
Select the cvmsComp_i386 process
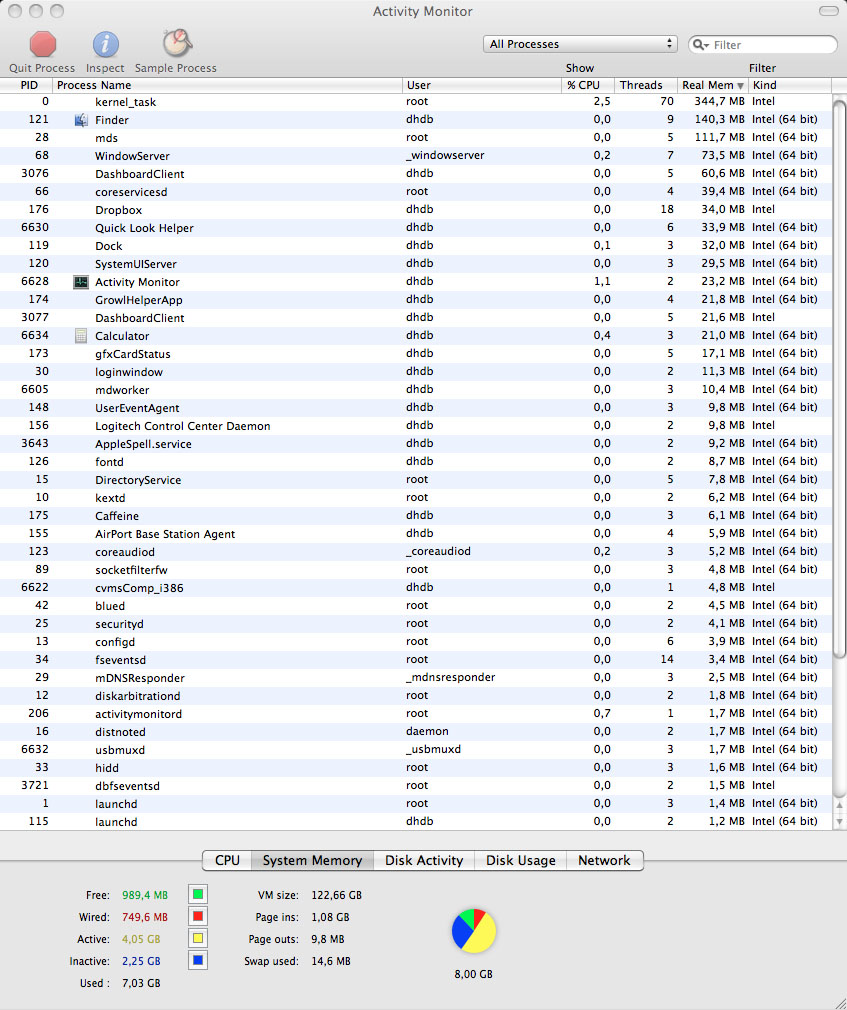pyautogui.click(x=415, y=588)
